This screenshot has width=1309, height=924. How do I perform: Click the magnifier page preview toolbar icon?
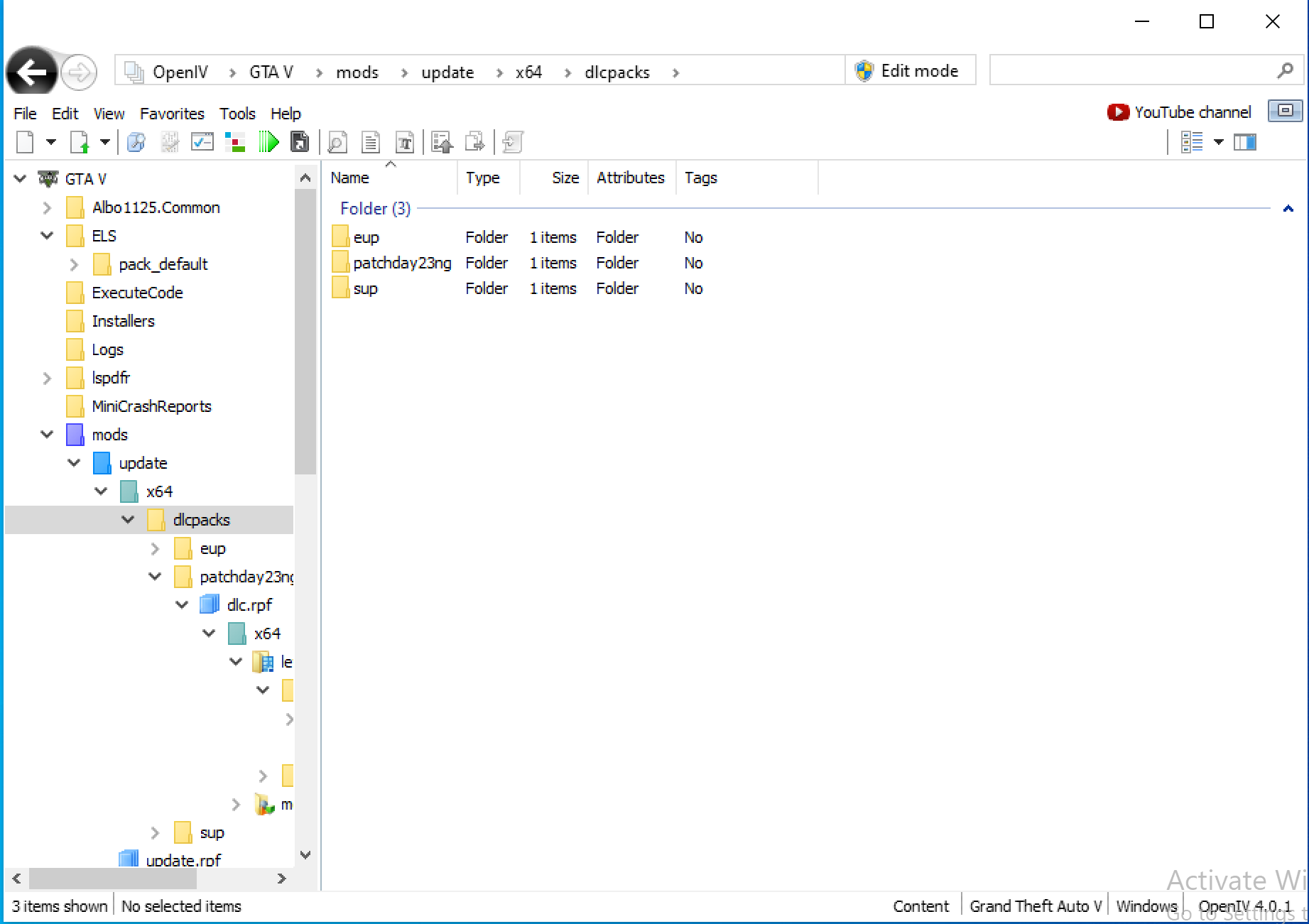click(337, 142)
